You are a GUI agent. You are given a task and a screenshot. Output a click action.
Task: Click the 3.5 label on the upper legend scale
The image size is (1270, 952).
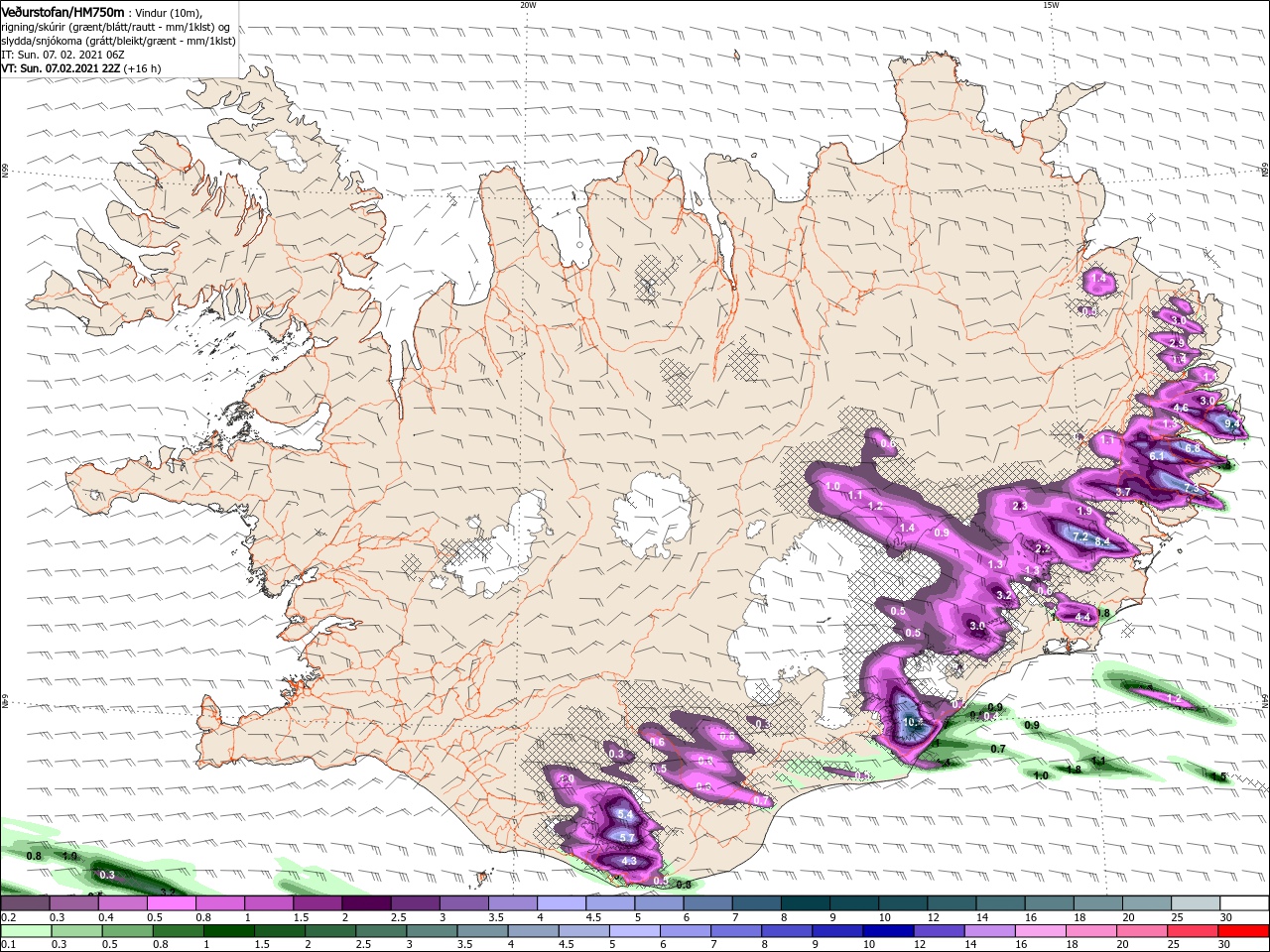click(496, 917)
